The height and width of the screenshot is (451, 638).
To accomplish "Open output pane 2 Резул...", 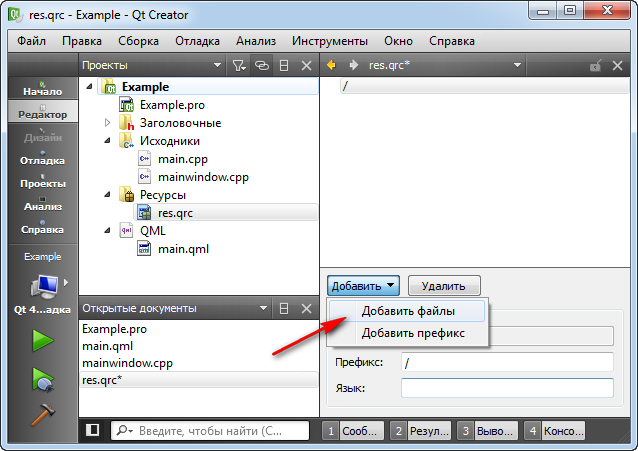I will pyautogui.click(x=420, y=431).
